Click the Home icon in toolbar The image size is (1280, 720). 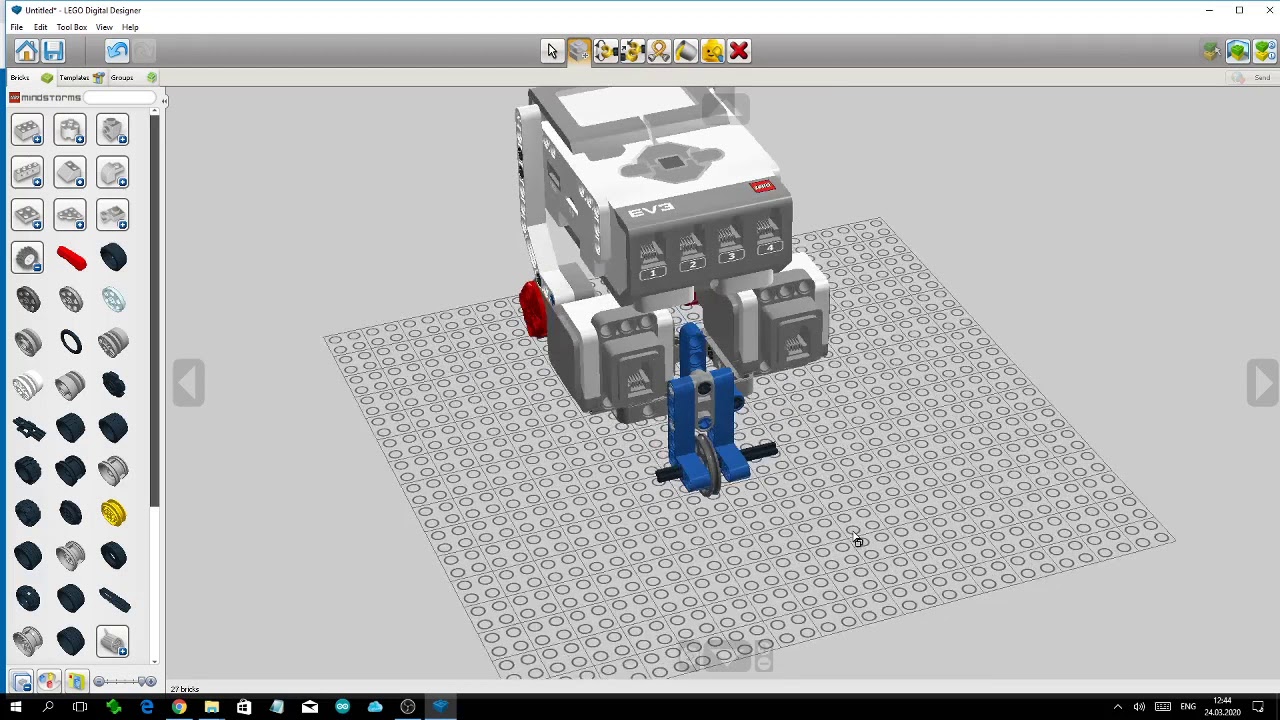tap(26, 51)
